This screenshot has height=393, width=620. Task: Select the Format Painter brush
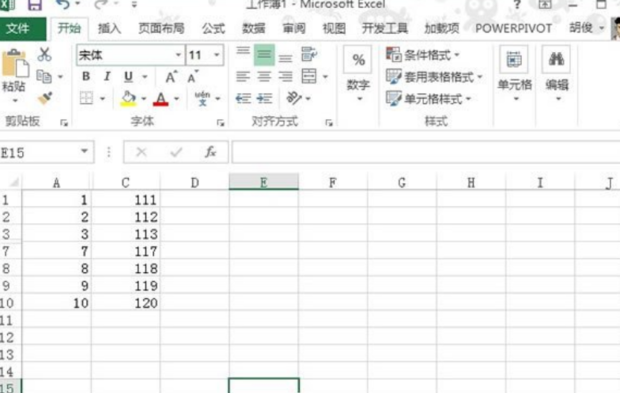[x=44, y=98]
